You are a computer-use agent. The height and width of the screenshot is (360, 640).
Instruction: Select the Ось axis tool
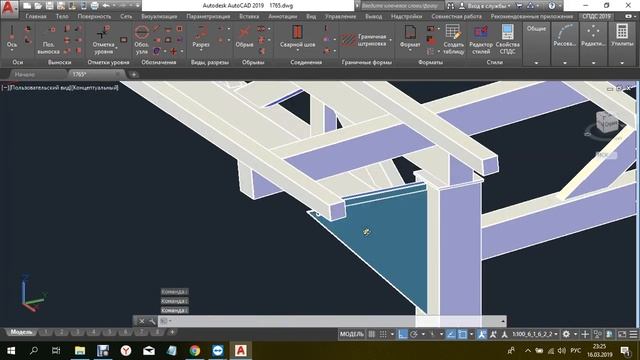[12, 38]
